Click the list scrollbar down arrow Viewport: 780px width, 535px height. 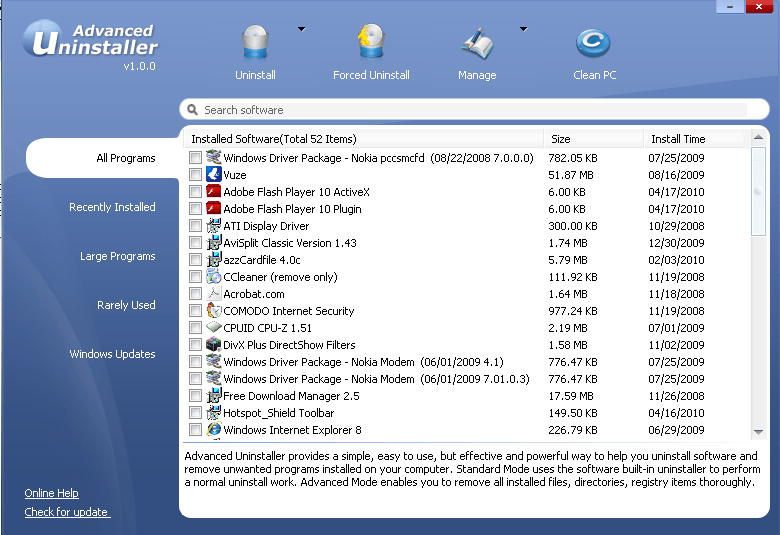pyautogui.click(x=758, y=432)
